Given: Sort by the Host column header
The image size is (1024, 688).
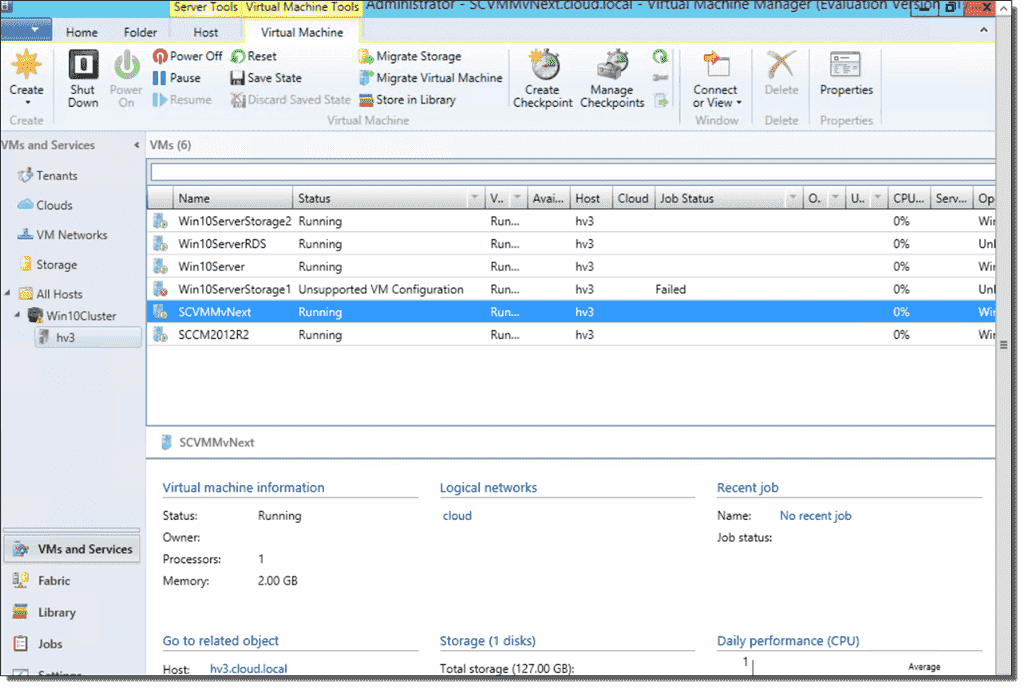Looking at the screenshot, I should [590, 198].
